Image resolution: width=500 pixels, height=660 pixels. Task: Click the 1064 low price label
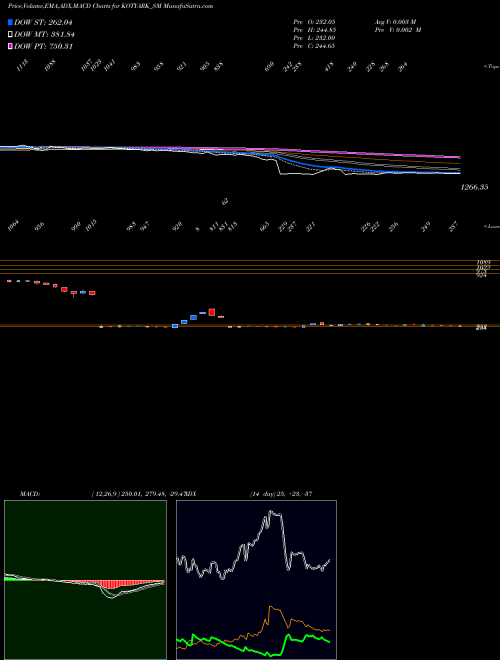coord(14,226)
